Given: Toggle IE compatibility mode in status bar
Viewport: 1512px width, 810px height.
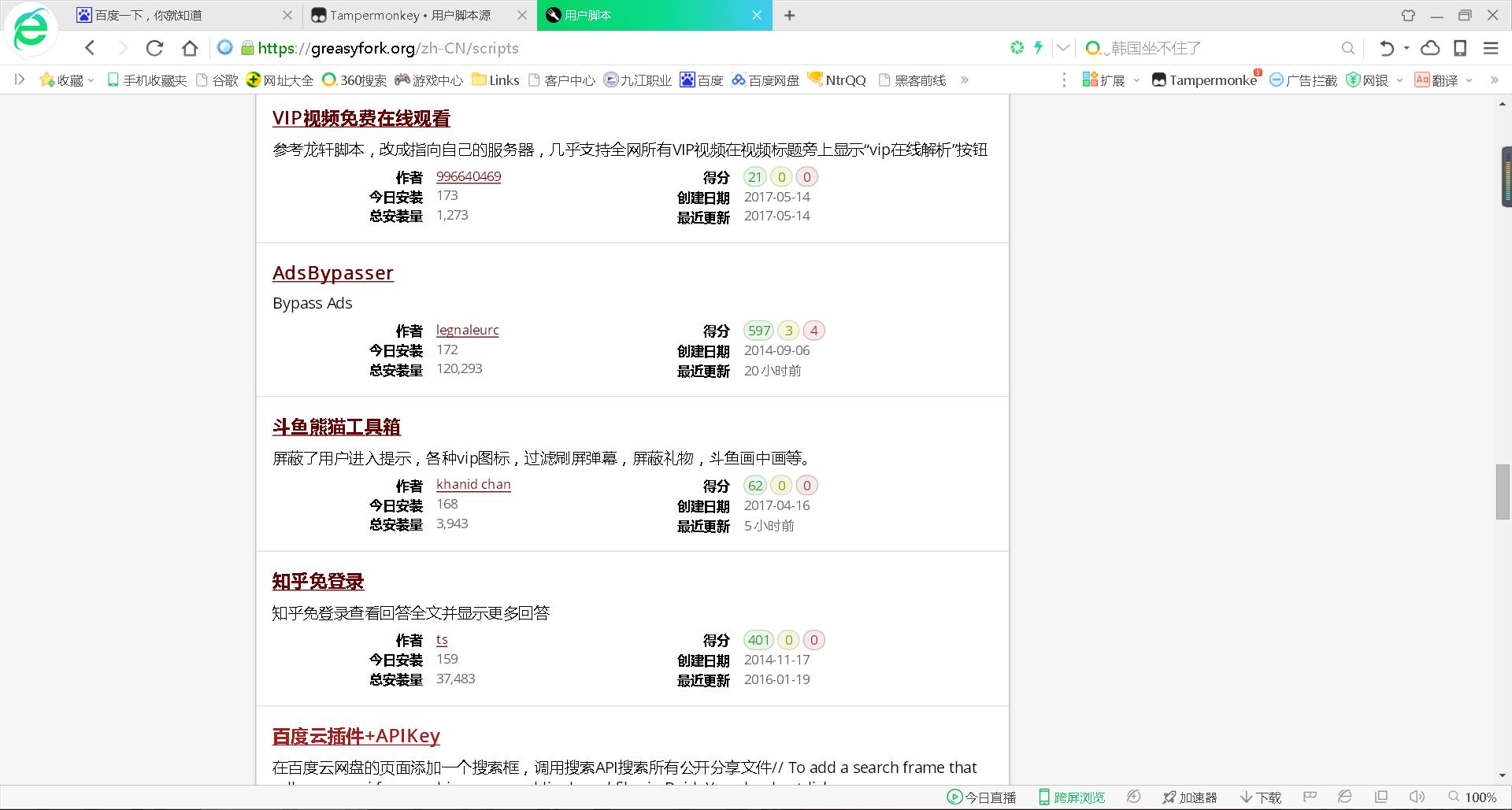Looking at the screenshot, I should click(x=1346, y=797).
